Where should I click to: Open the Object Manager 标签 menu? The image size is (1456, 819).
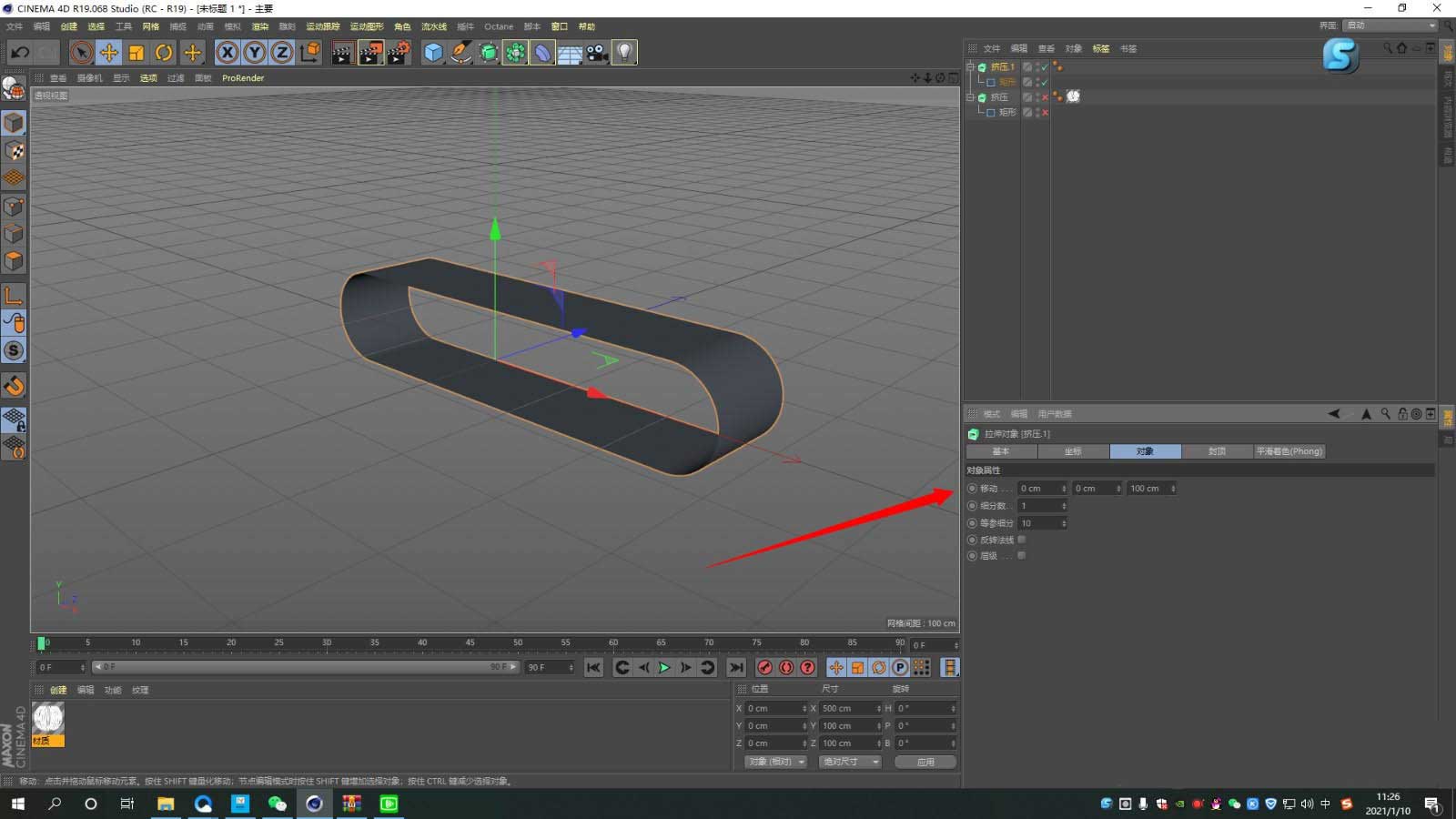tap(1101, 48)
